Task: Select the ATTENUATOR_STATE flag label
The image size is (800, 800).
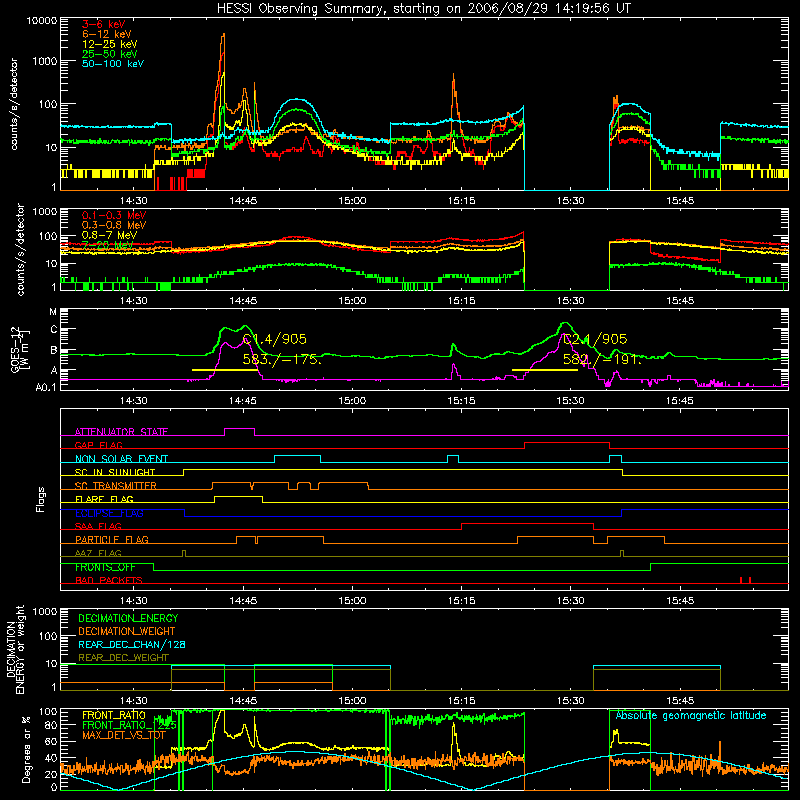Action: click(x=121, y=432)
